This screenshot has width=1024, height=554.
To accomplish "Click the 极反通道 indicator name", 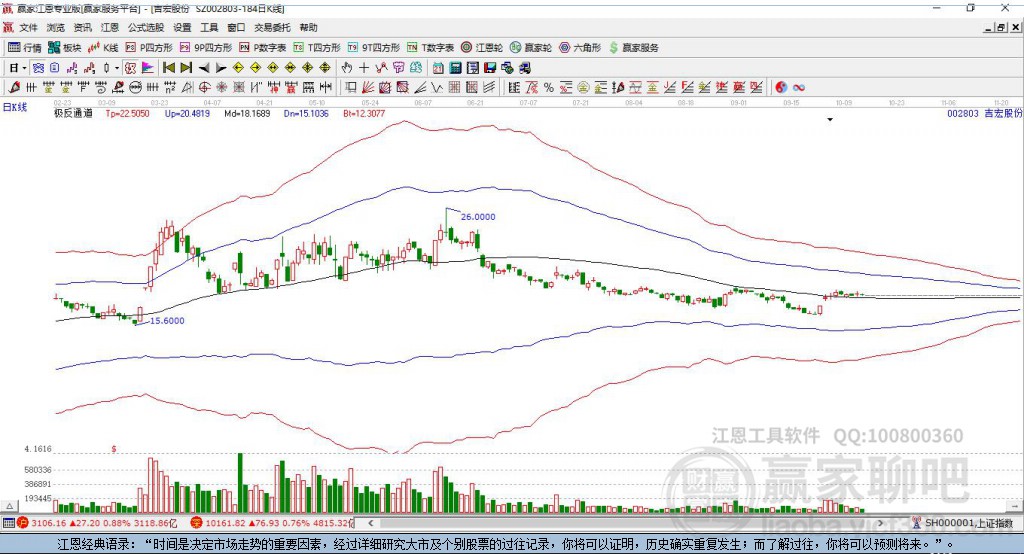I will [x=73, y=113].
